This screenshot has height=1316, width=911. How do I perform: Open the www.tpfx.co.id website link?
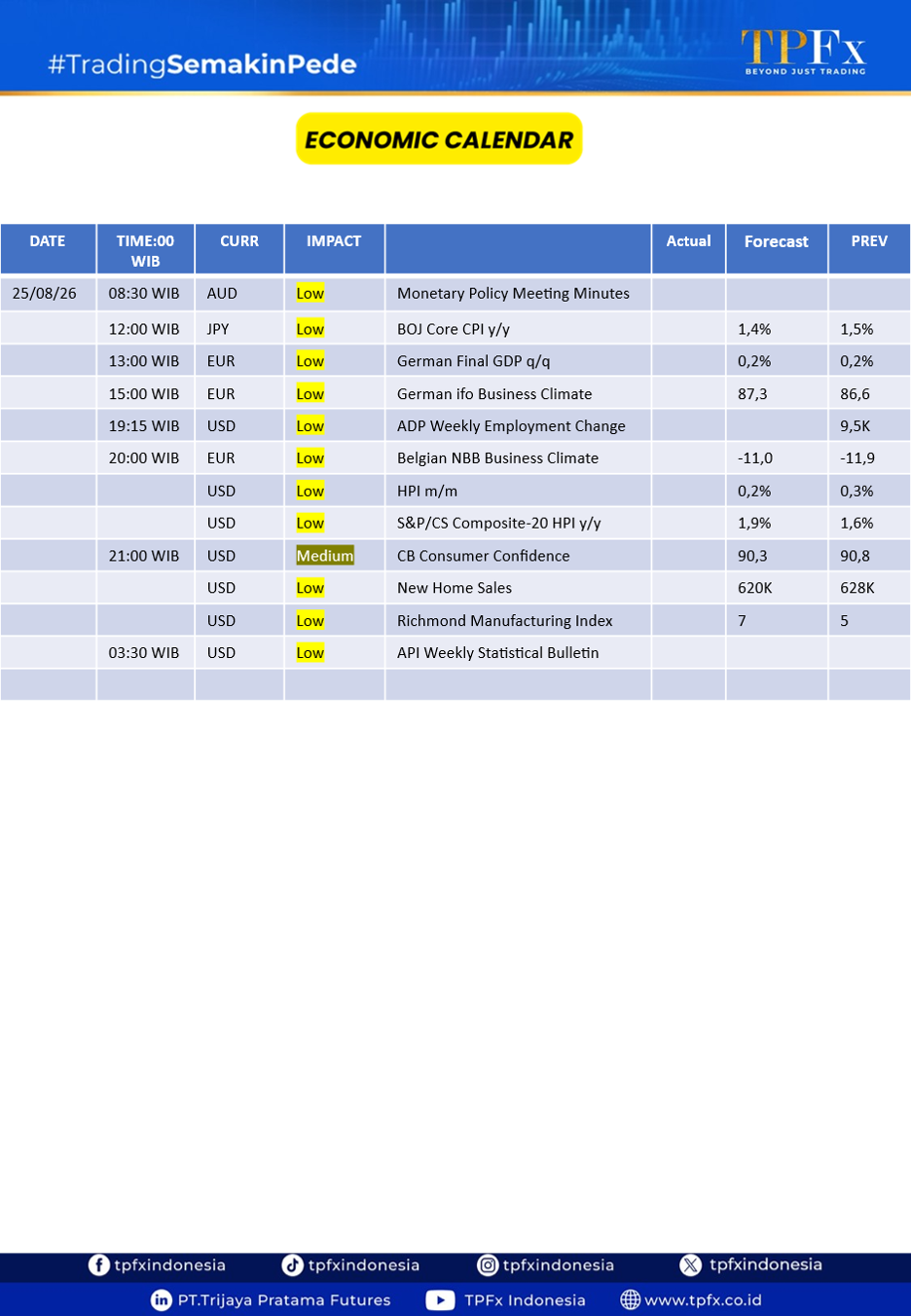tap(703, 1299)
